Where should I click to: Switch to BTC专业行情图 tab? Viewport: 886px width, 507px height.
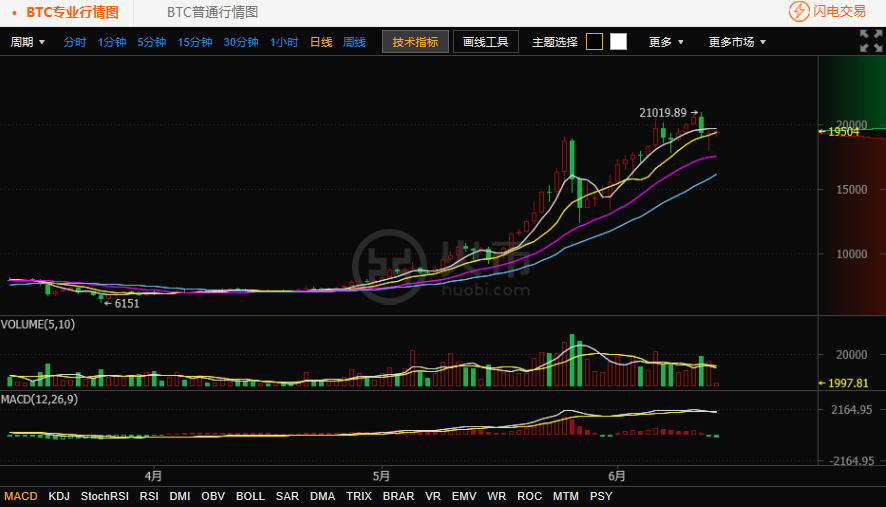72,12
